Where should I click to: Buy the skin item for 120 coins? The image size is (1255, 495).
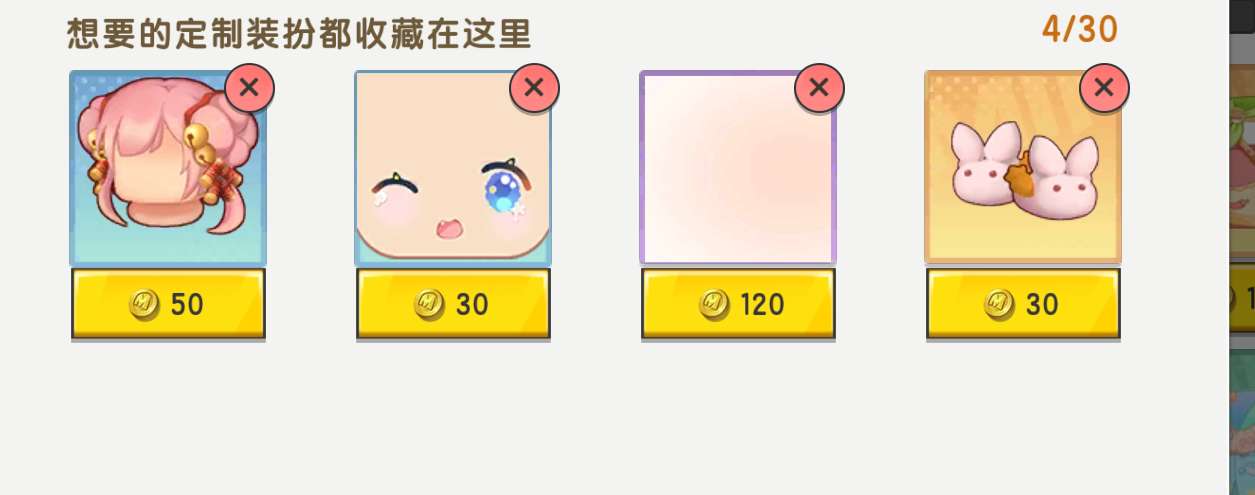(738, 304)
